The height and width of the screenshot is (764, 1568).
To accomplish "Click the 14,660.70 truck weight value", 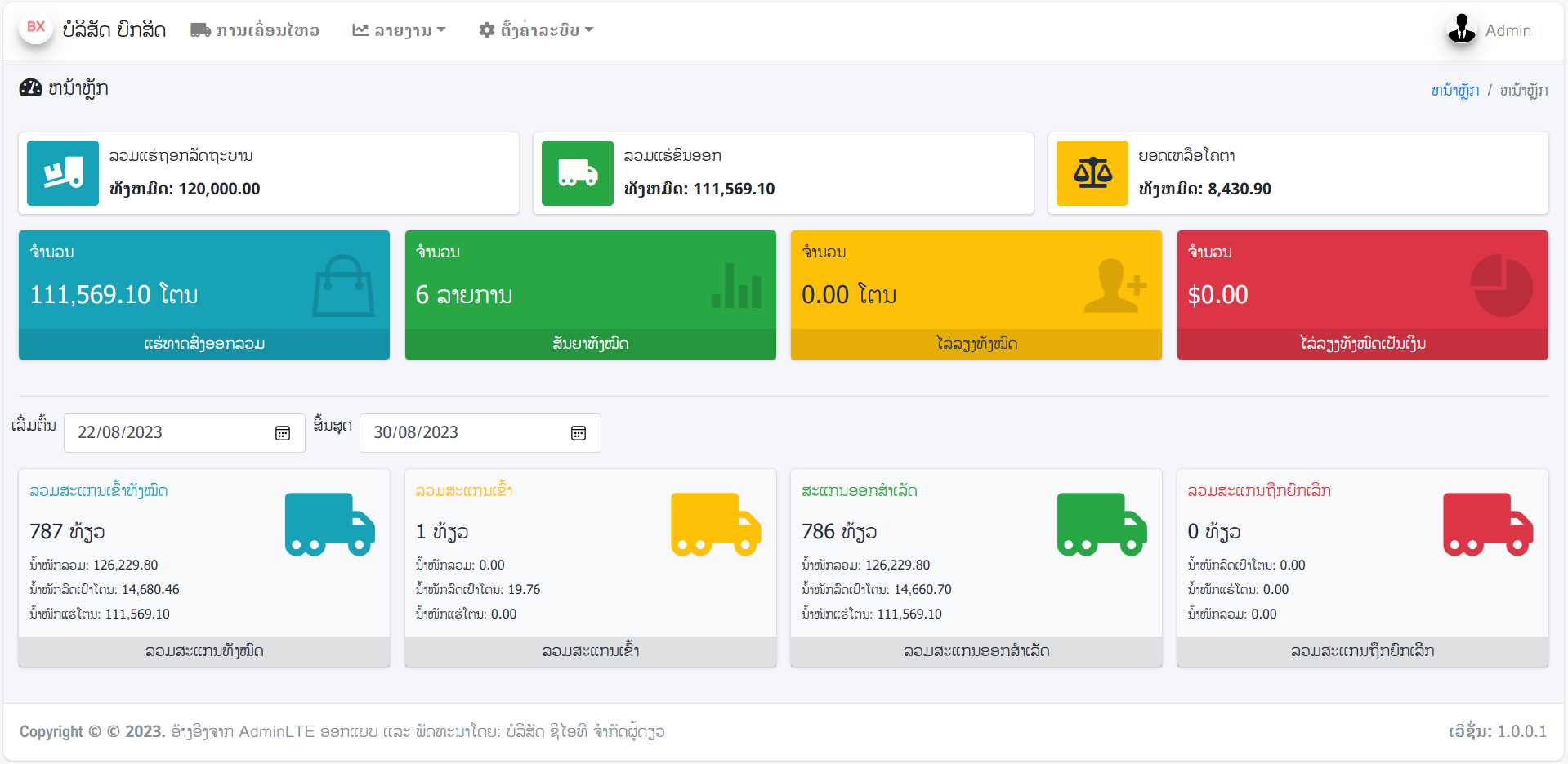I will (x=922, y=590).
